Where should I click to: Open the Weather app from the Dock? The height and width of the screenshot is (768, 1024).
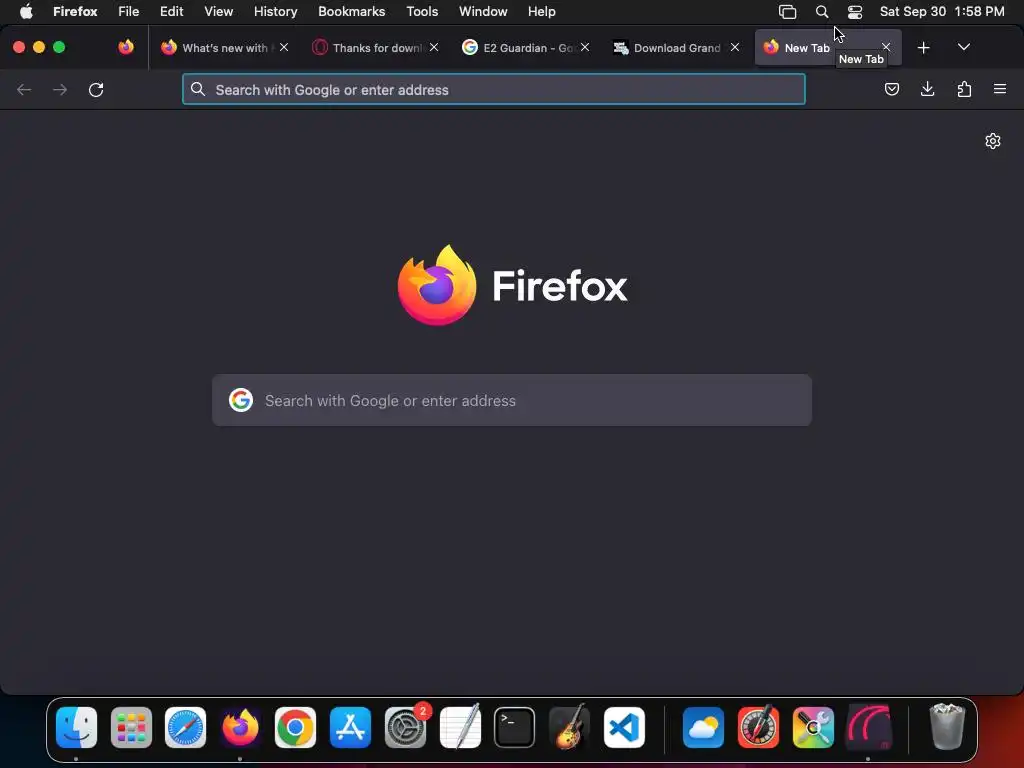pyautogui.click(x=703, y=727)
